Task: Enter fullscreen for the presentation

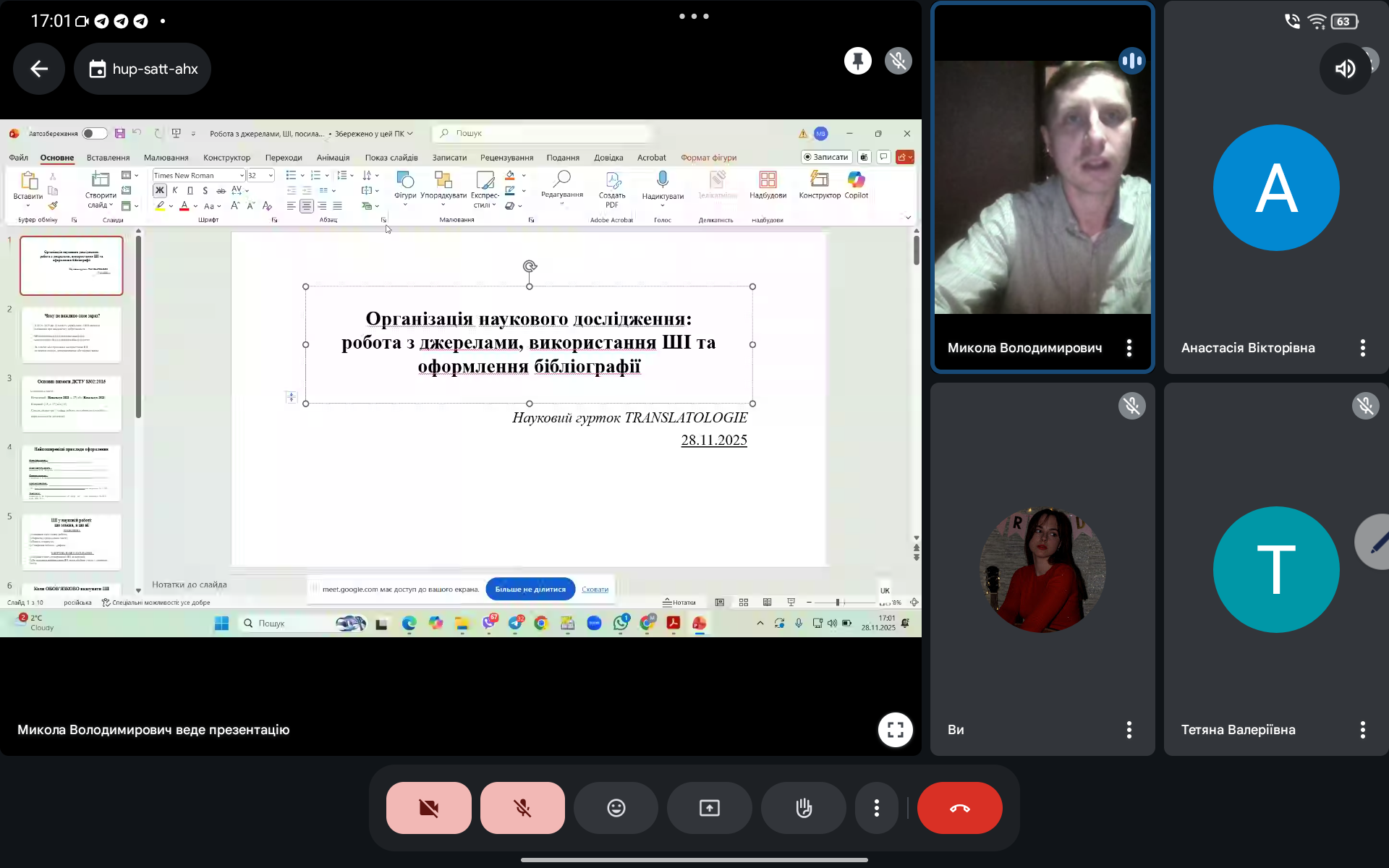Action: pos(895,729)
